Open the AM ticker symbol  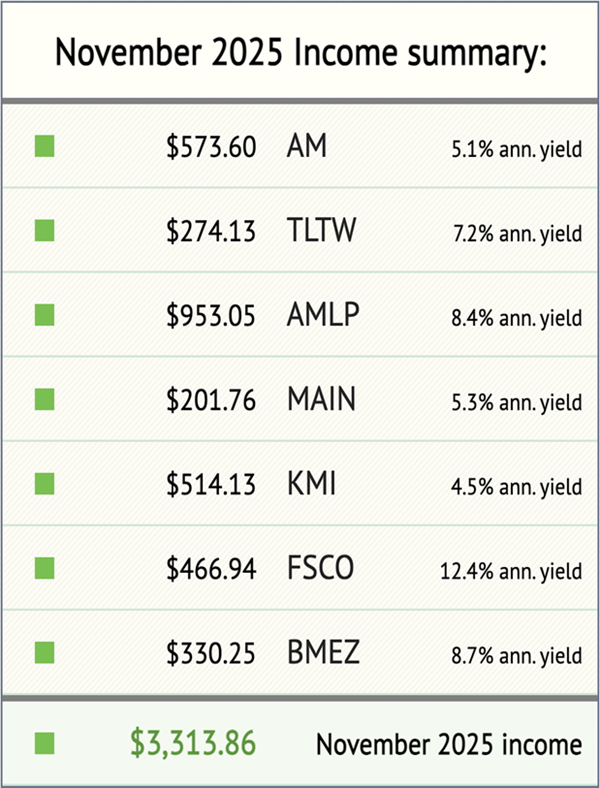pyautogui.click(x=306, y=147)
